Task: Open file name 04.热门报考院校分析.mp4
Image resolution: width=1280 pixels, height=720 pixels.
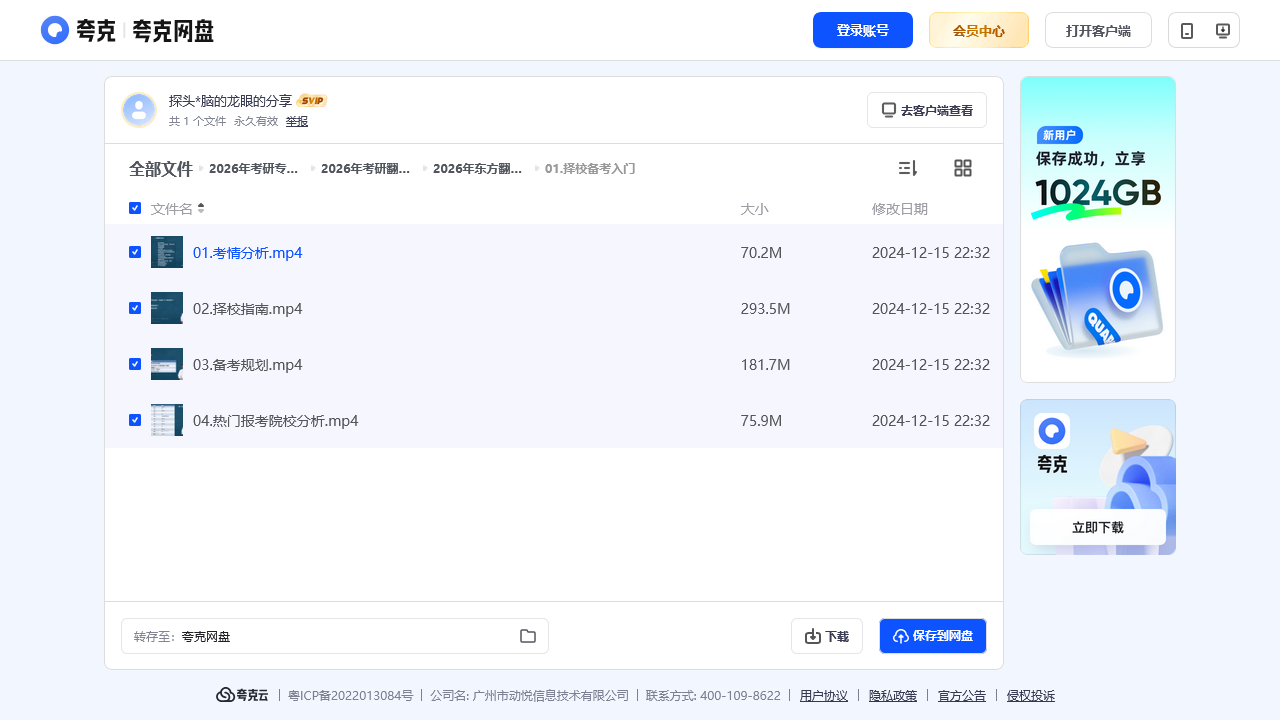Action: tap(276, 421)
